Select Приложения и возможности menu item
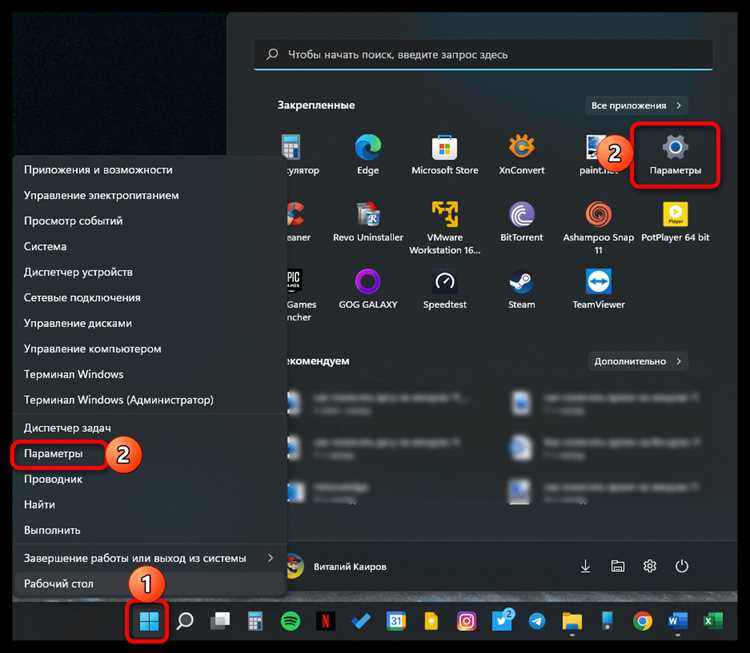750x653 pixels. click(149, 170)
